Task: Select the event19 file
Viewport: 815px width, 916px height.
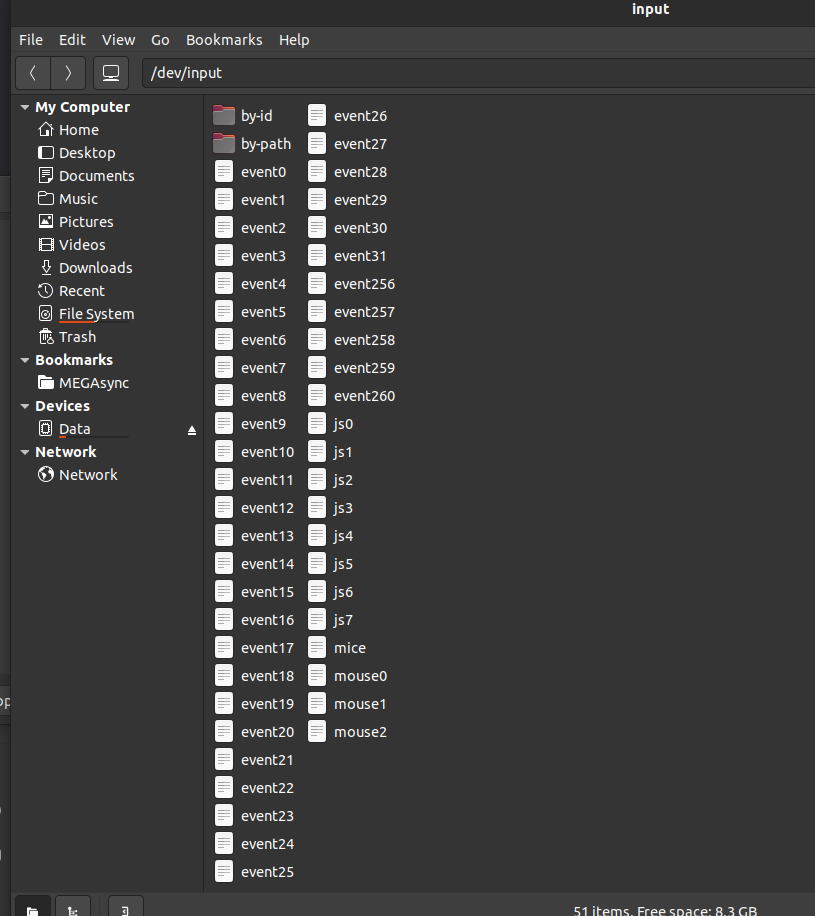Action: tap(254, 704)
